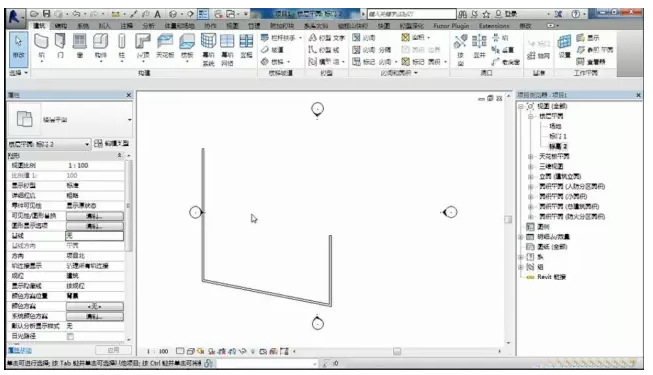Choose the Window (窗) tool
Viewport: 653px width, 375px height.
tap(80, 47)
